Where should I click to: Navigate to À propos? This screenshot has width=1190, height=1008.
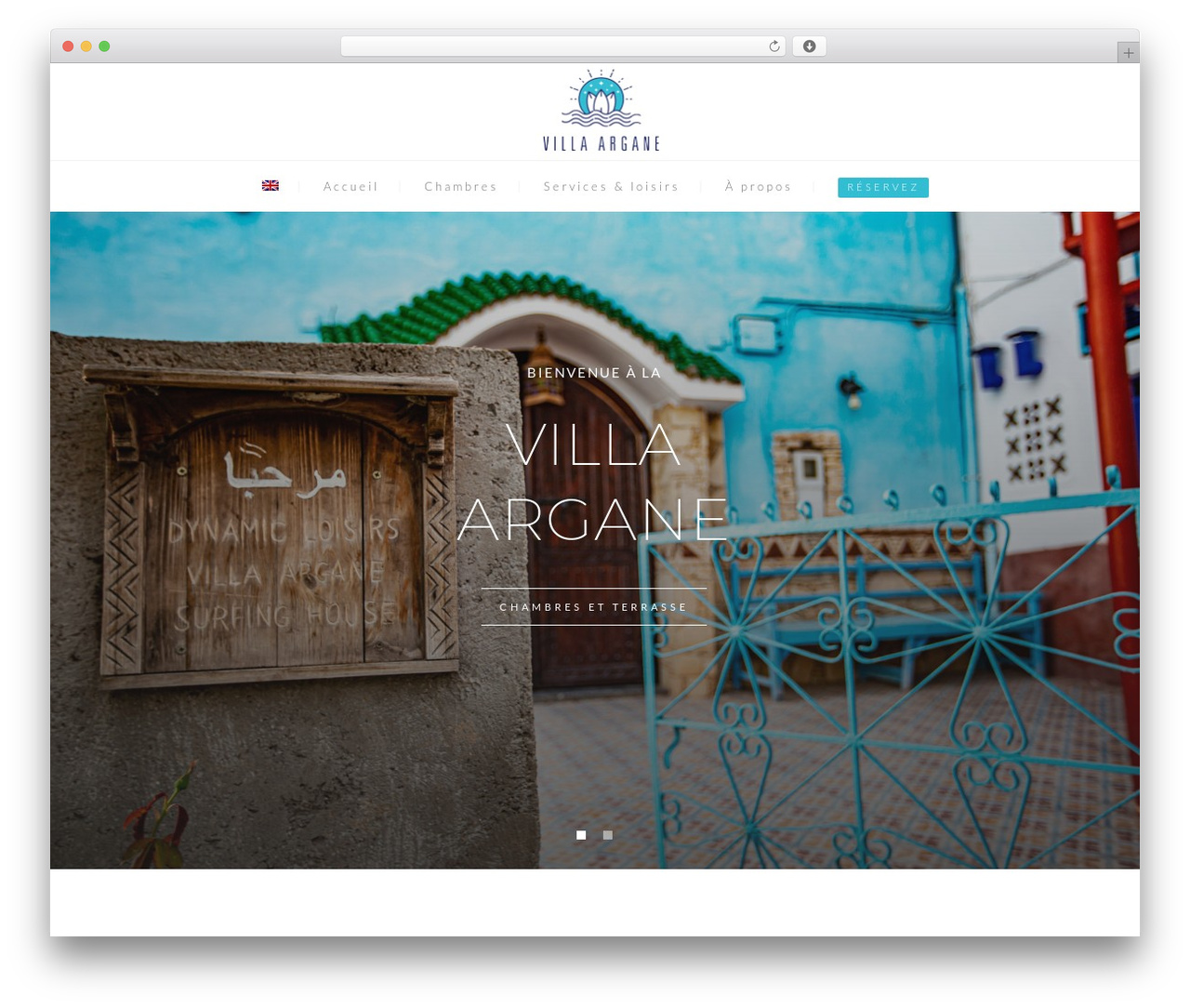(x=758, y=187)
